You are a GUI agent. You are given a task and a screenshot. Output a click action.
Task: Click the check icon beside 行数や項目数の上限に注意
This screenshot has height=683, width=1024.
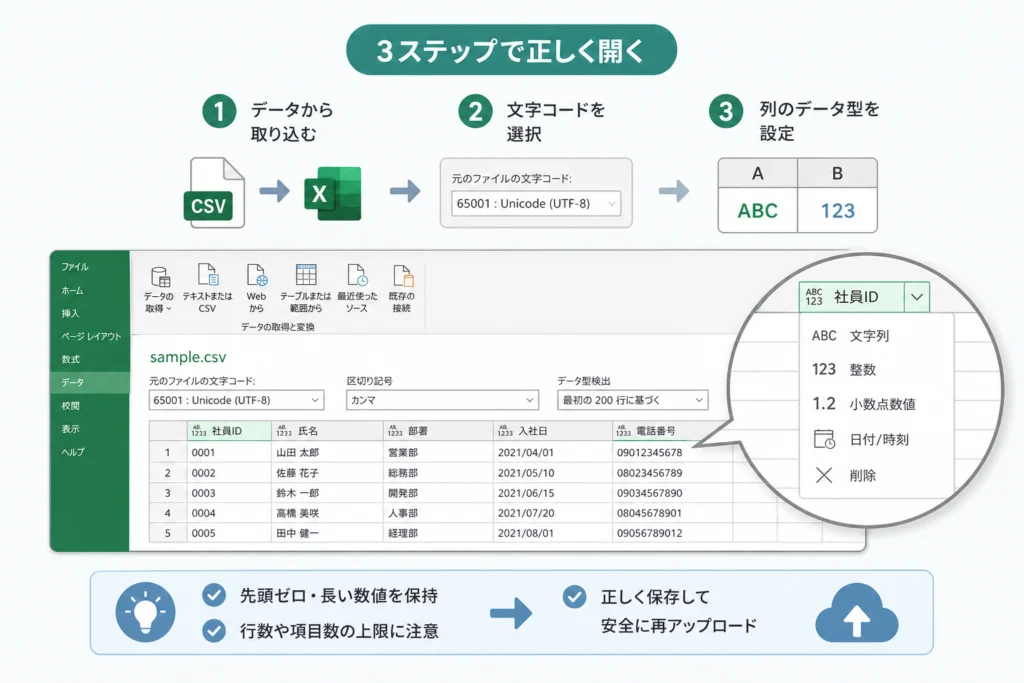coord(214,631)
